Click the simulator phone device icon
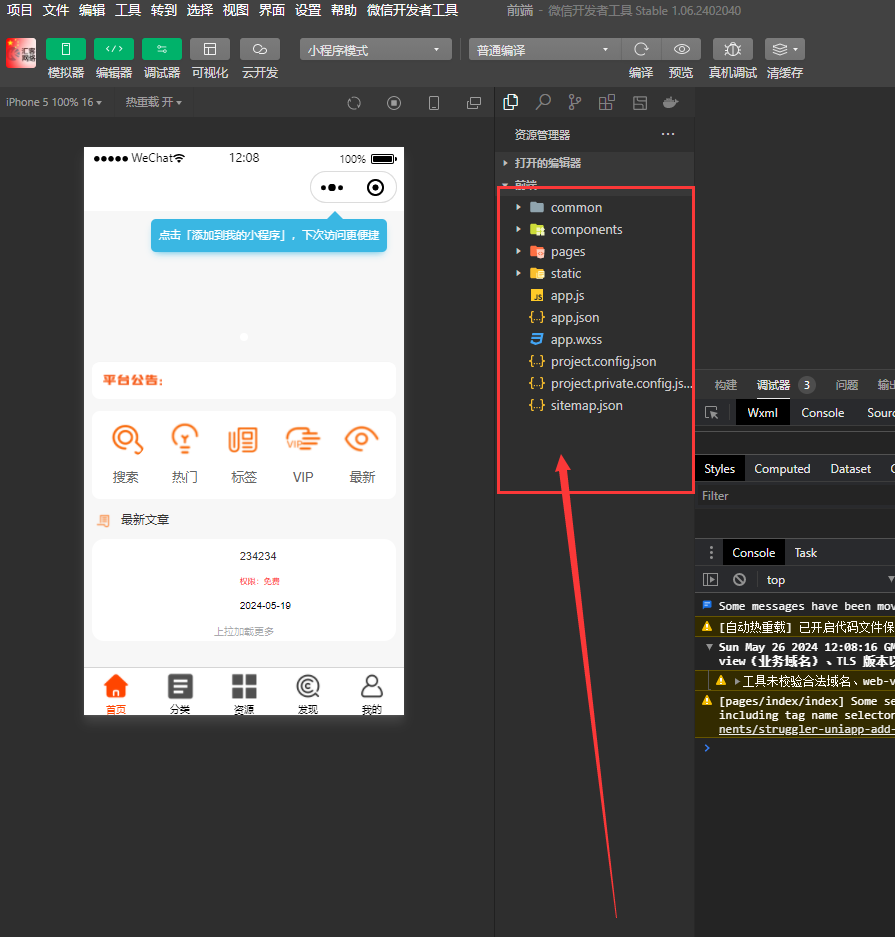This screenshot has width=895, height=937. pyautogui.click(x=434, y=103)
